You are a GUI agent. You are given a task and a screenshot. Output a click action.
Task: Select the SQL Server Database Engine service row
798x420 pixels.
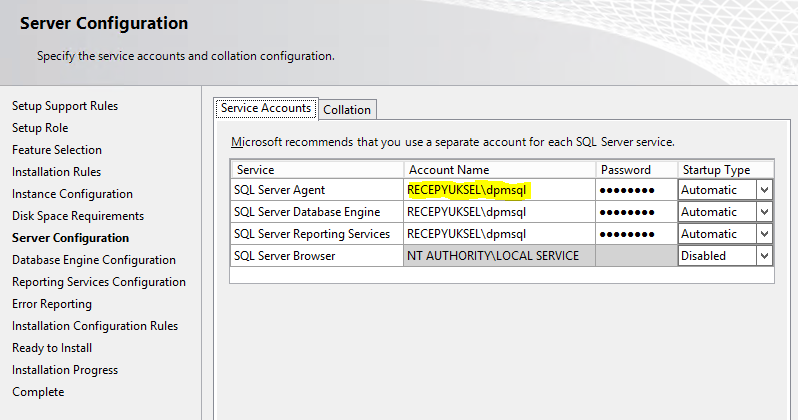point(317,212)
